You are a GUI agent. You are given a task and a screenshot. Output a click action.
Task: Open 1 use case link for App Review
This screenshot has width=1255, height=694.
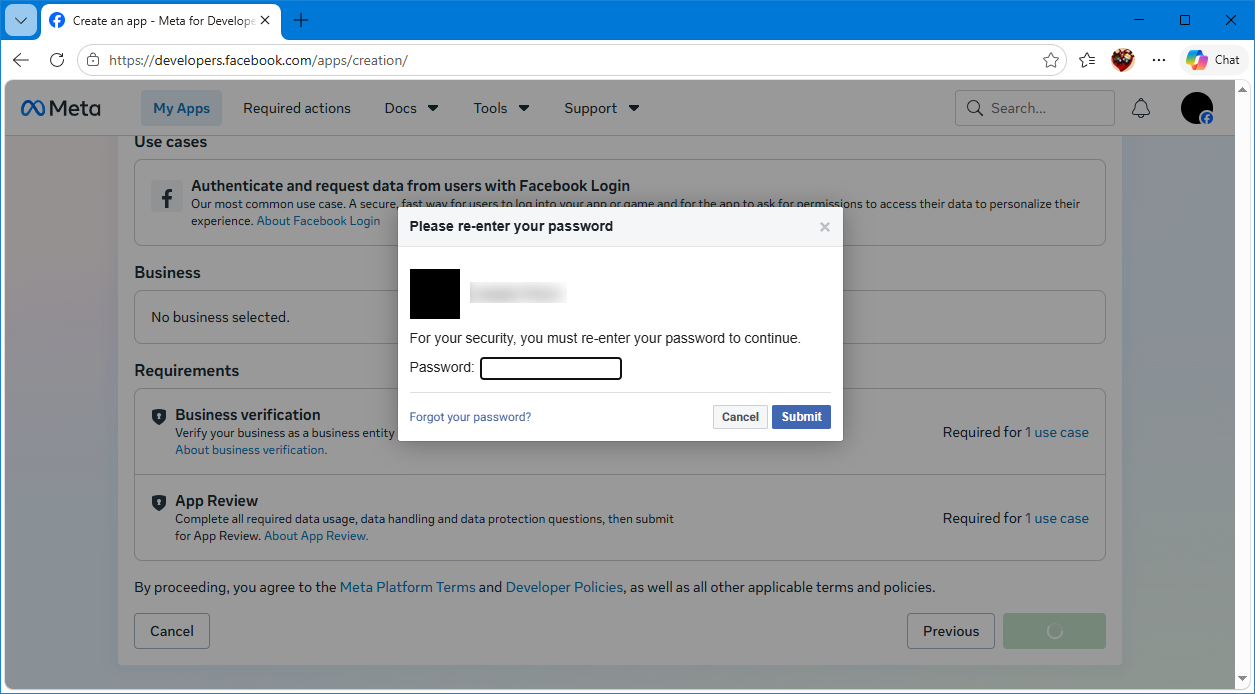pos(1057,518)
